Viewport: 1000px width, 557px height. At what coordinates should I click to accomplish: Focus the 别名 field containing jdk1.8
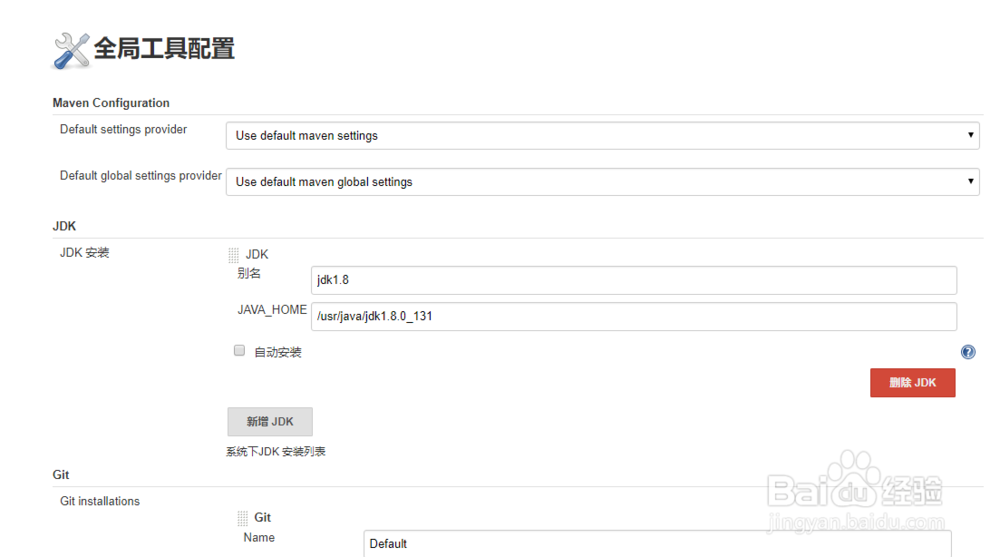[x=634, y=280]
